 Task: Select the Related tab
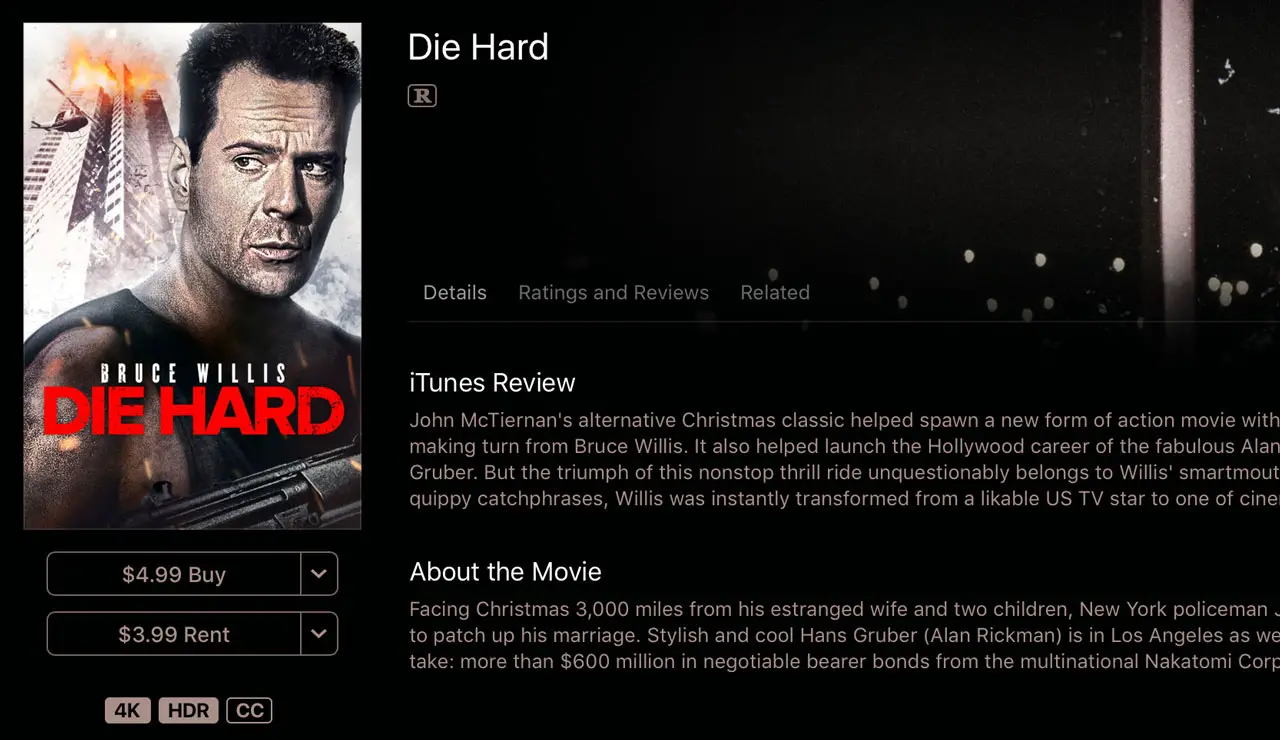775,293
